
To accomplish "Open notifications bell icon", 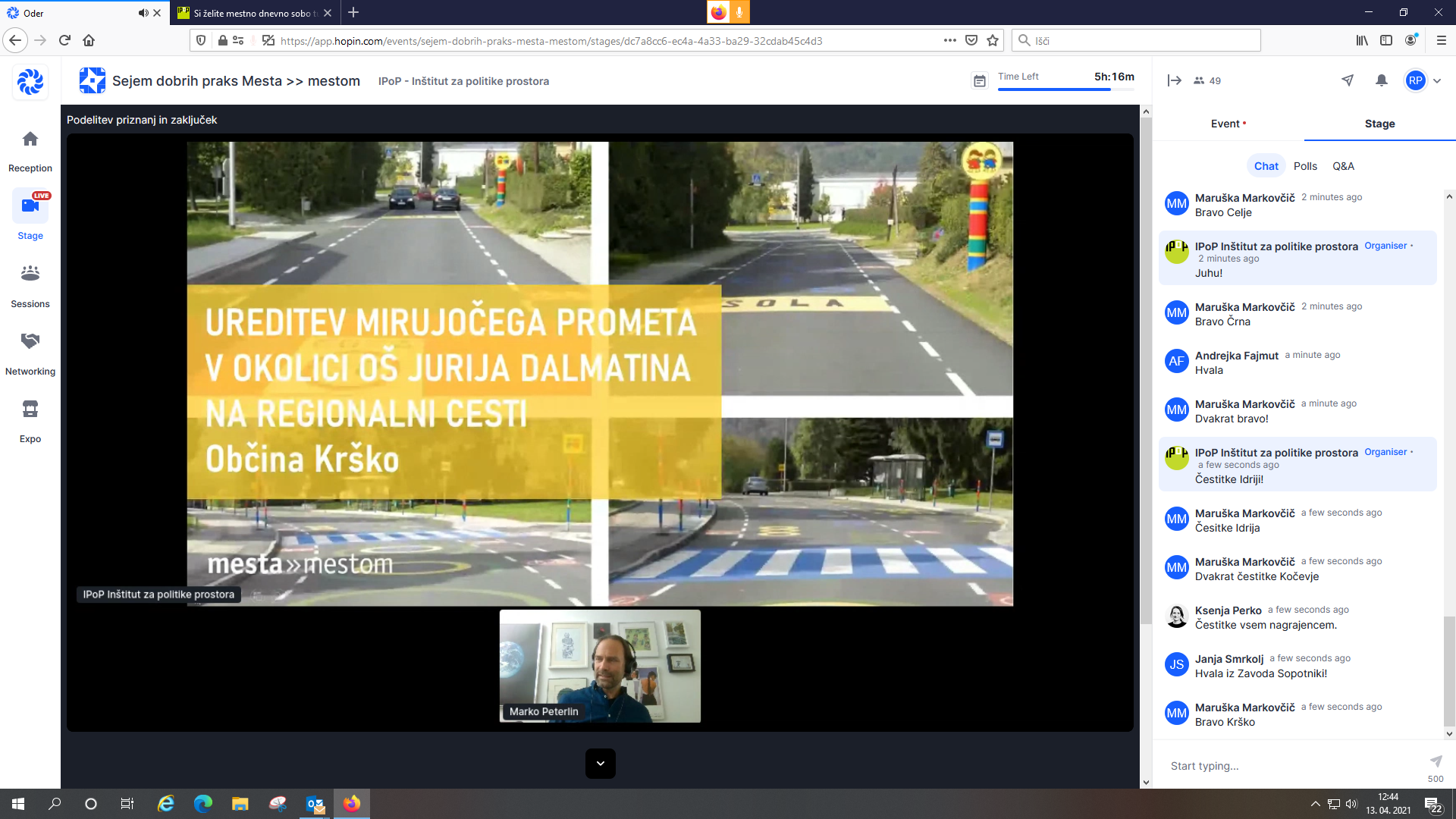I will click(1382, 80).
